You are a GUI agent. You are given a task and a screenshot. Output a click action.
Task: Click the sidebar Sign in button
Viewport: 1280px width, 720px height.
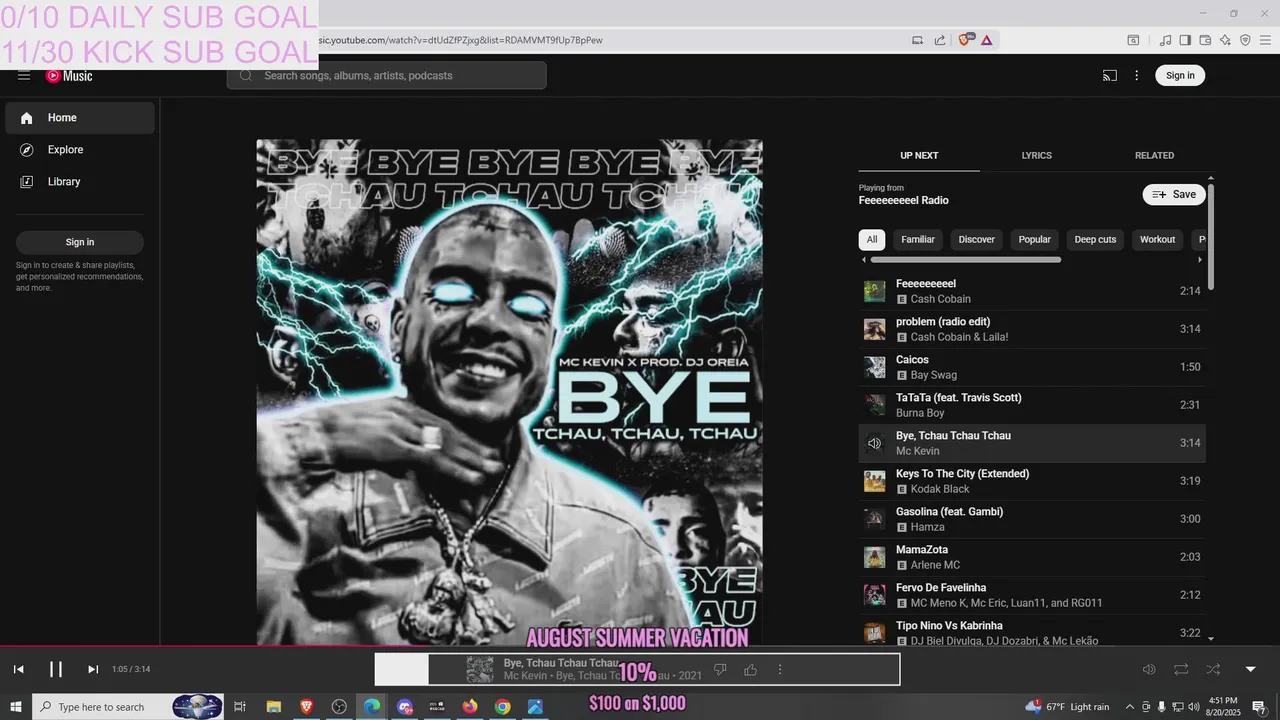coord(80,242)
